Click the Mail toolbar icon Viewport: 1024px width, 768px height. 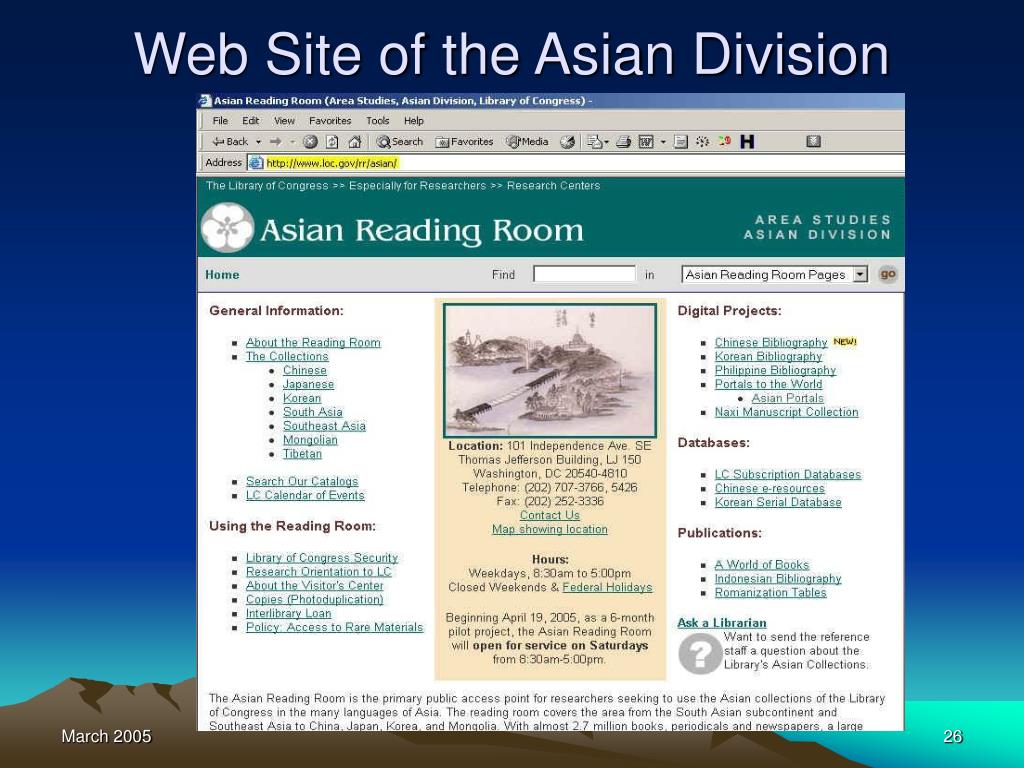pos(594,142)
